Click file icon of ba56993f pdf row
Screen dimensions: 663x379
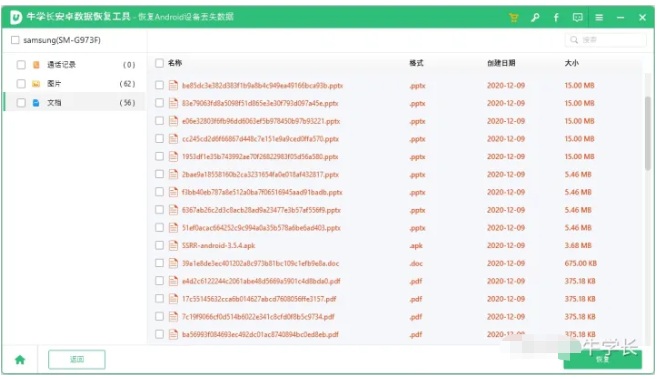click(x=173, y=334)
